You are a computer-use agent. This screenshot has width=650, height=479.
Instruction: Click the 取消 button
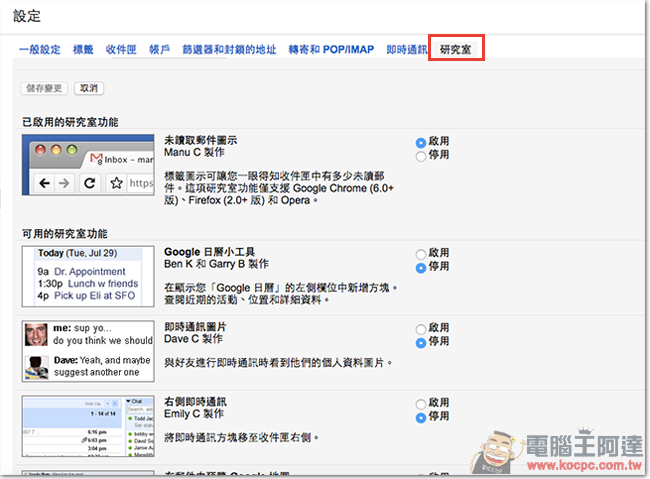[89, 88]
